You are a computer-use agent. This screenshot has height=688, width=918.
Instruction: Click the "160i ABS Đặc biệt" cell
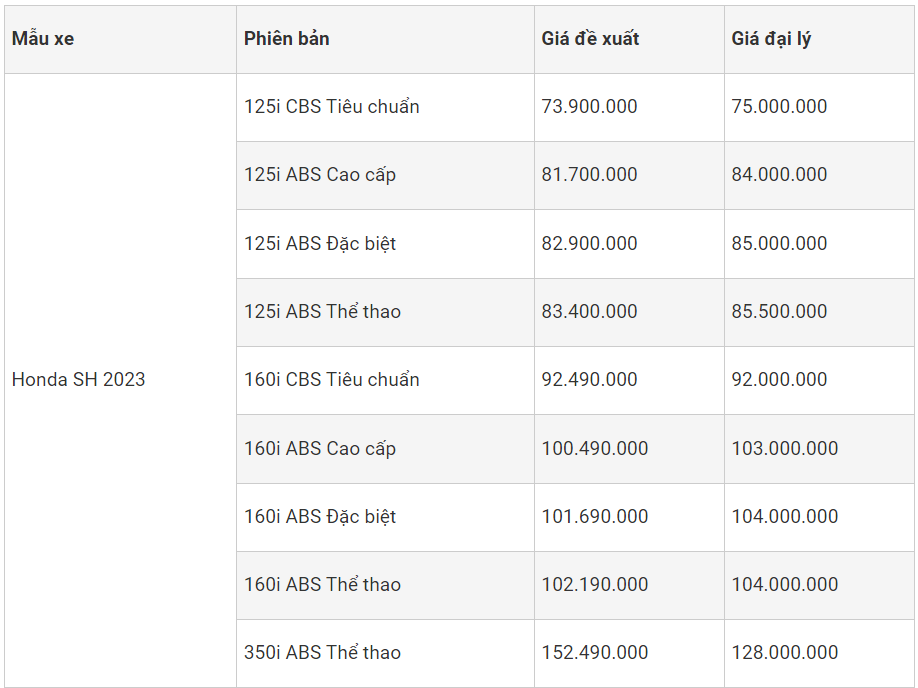(x=320, y=517)
